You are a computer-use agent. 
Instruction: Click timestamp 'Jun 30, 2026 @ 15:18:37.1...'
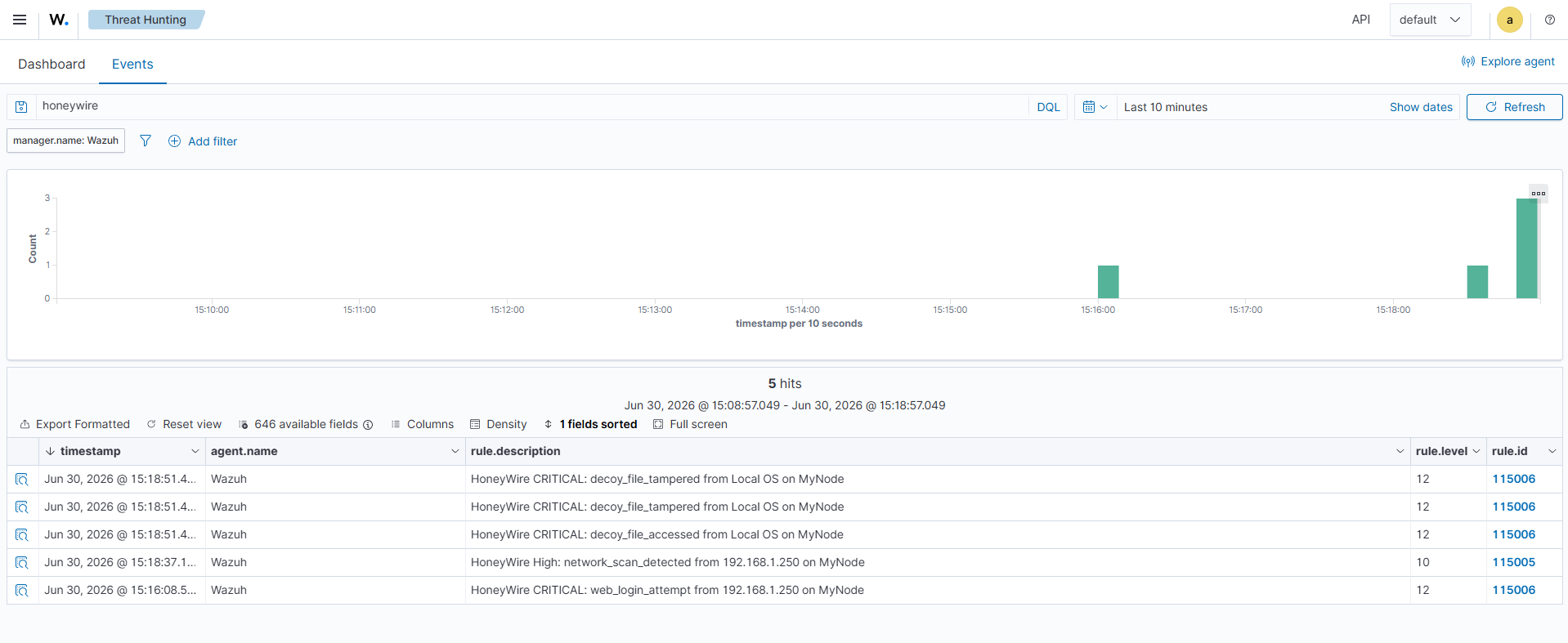point(120,562)
